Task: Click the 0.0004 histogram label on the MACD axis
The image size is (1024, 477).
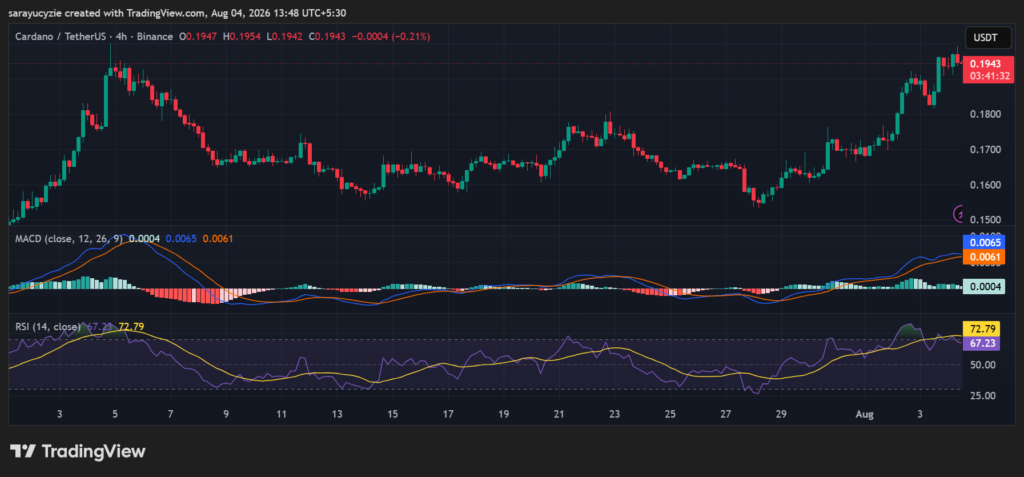Action: (x=984, y=286)
